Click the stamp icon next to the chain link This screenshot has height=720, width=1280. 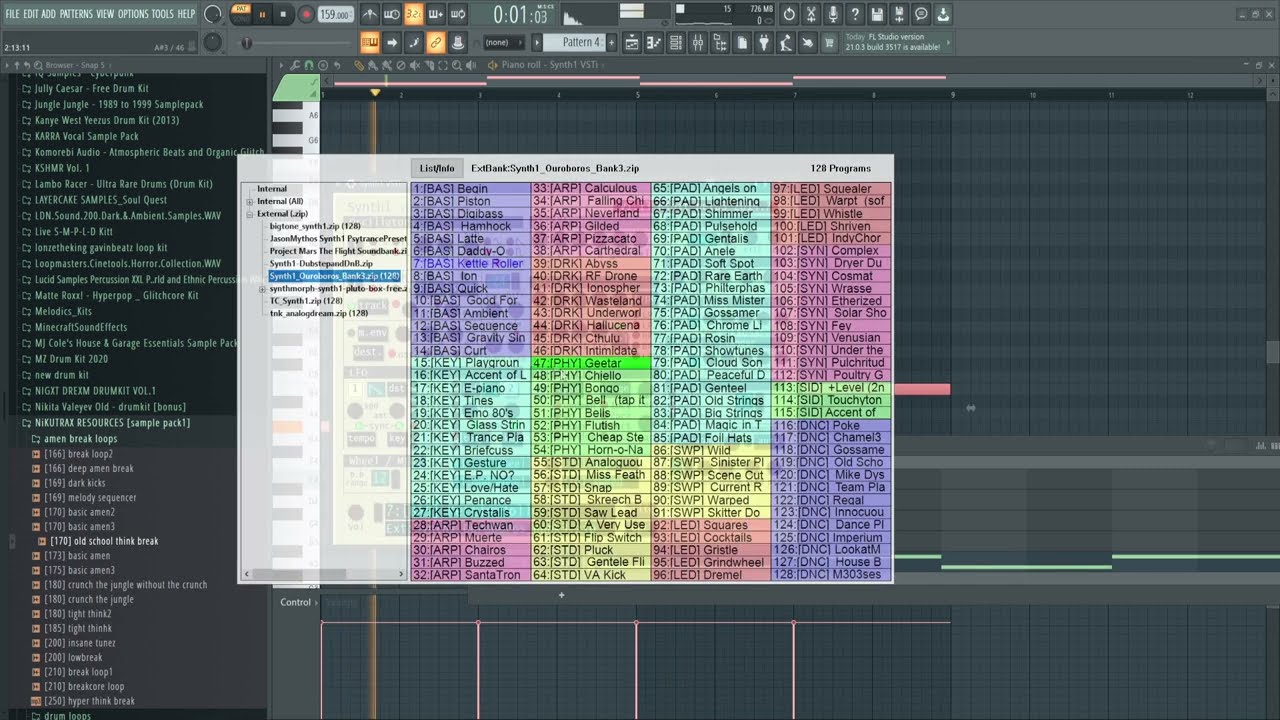(x=458, y=42)
